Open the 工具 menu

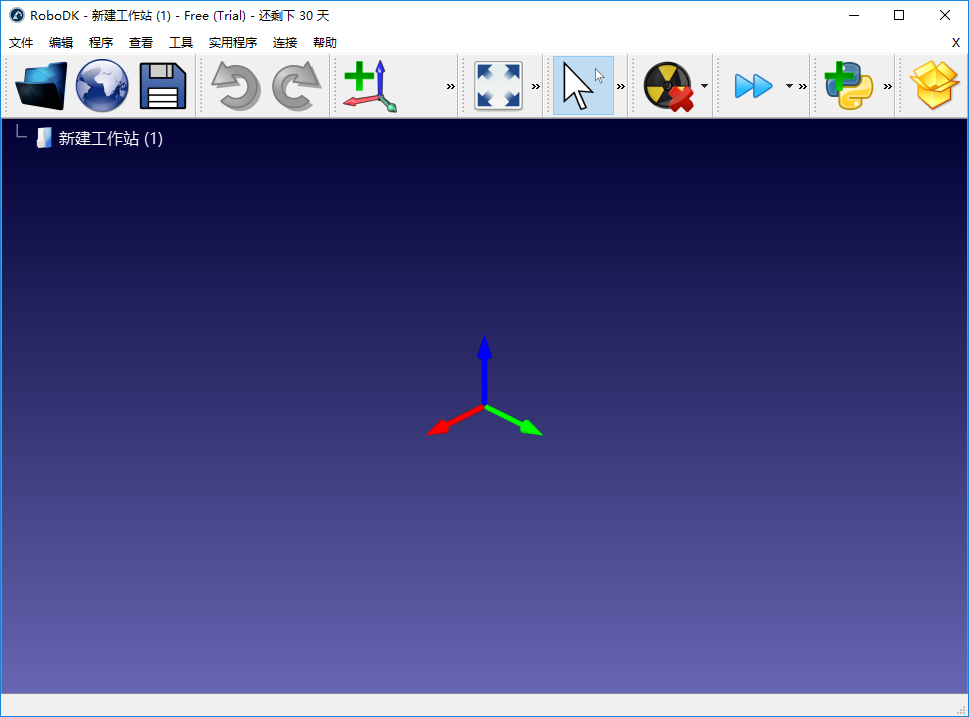[x=181, y=43]
